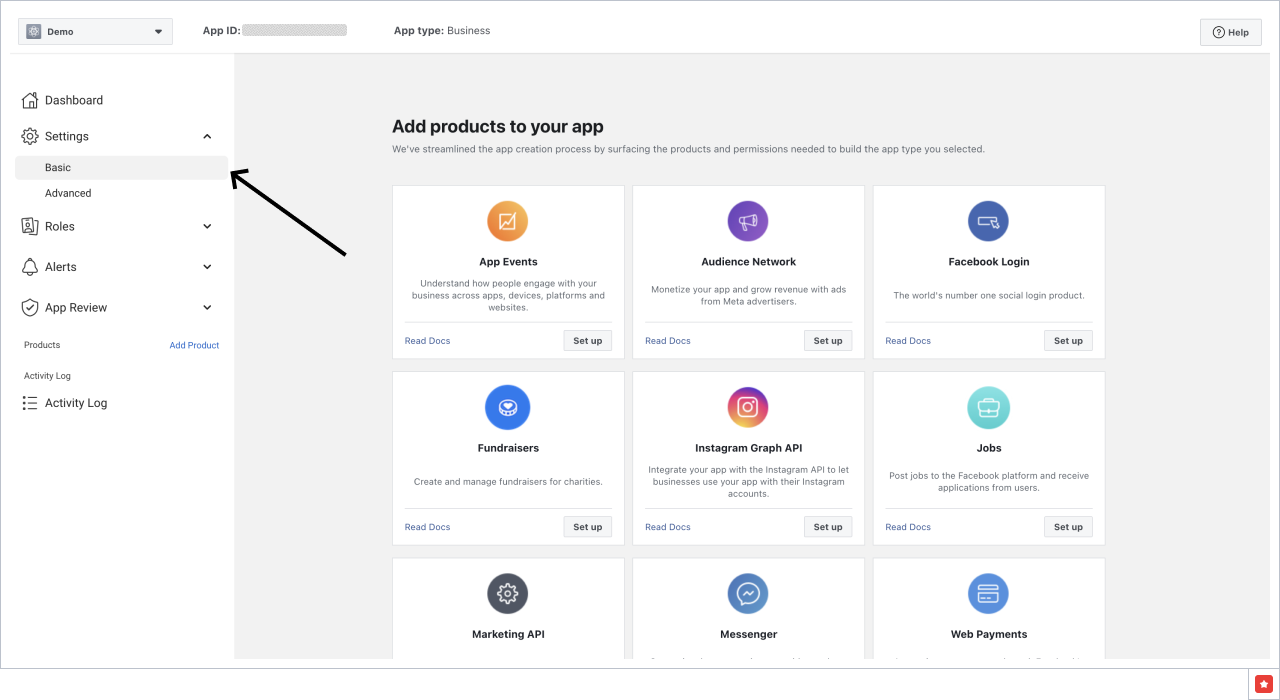Click the Instagram Graph API icon
Viewport: 1280px width, 700px height.
coord(748,407)
